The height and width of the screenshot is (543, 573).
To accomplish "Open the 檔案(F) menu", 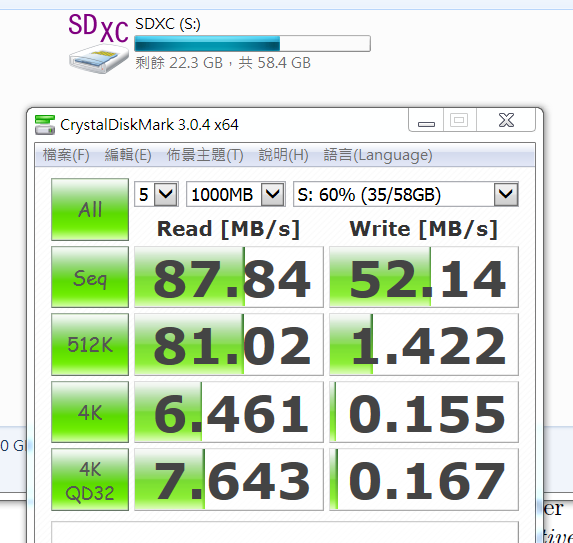I will pos(66,155).
